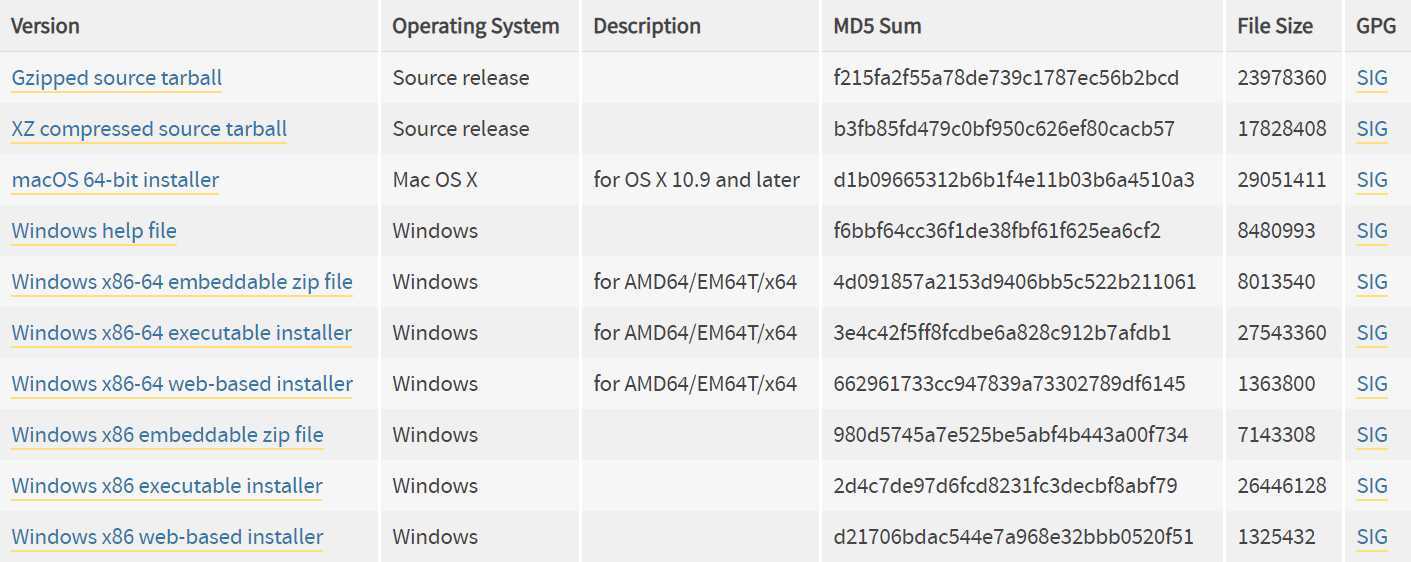Open SIG link for macOS 64-bit installer
The image size is (1411, 562).
point(1372,180)
